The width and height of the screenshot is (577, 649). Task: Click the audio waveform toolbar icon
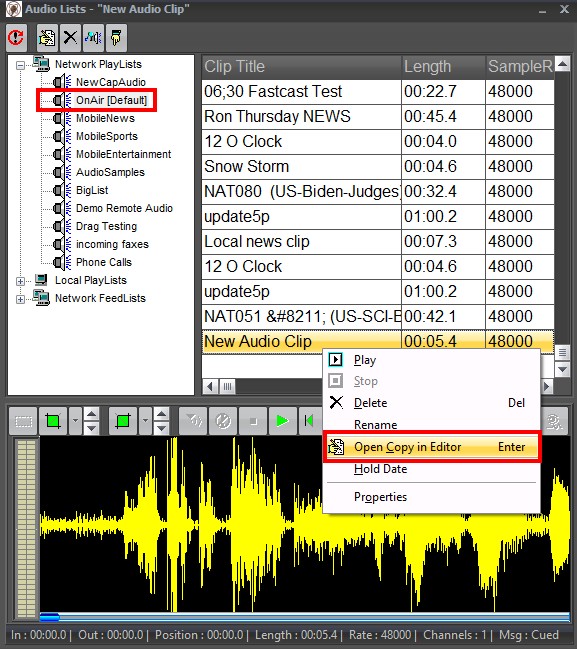(94, 38)
